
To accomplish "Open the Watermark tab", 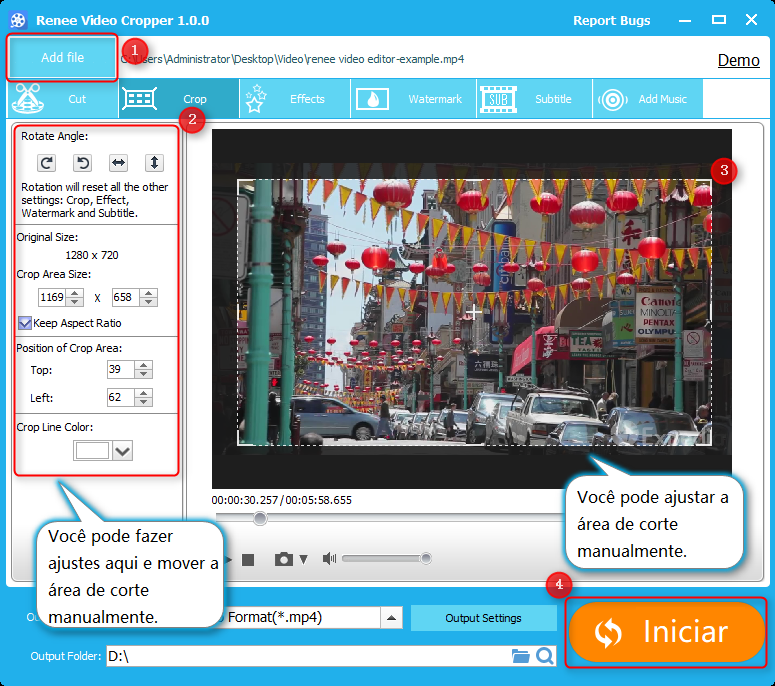I will (x=414, y=98).
